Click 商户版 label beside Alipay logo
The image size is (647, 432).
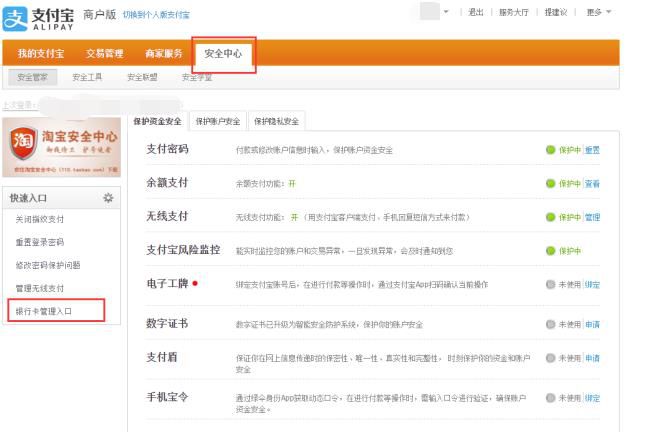click(x=100, y=15)
